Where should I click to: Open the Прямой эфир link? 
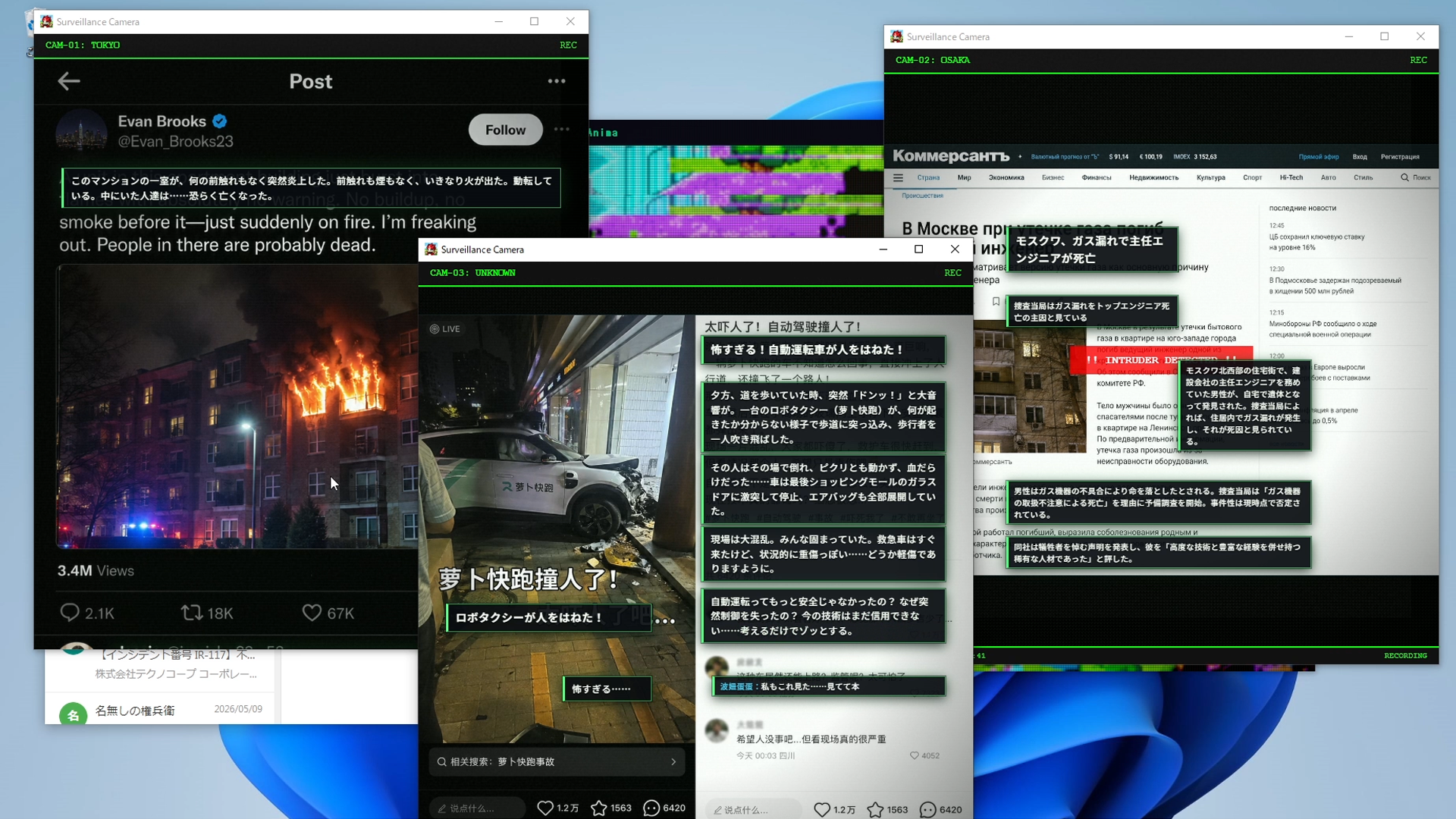[1319, 157]
